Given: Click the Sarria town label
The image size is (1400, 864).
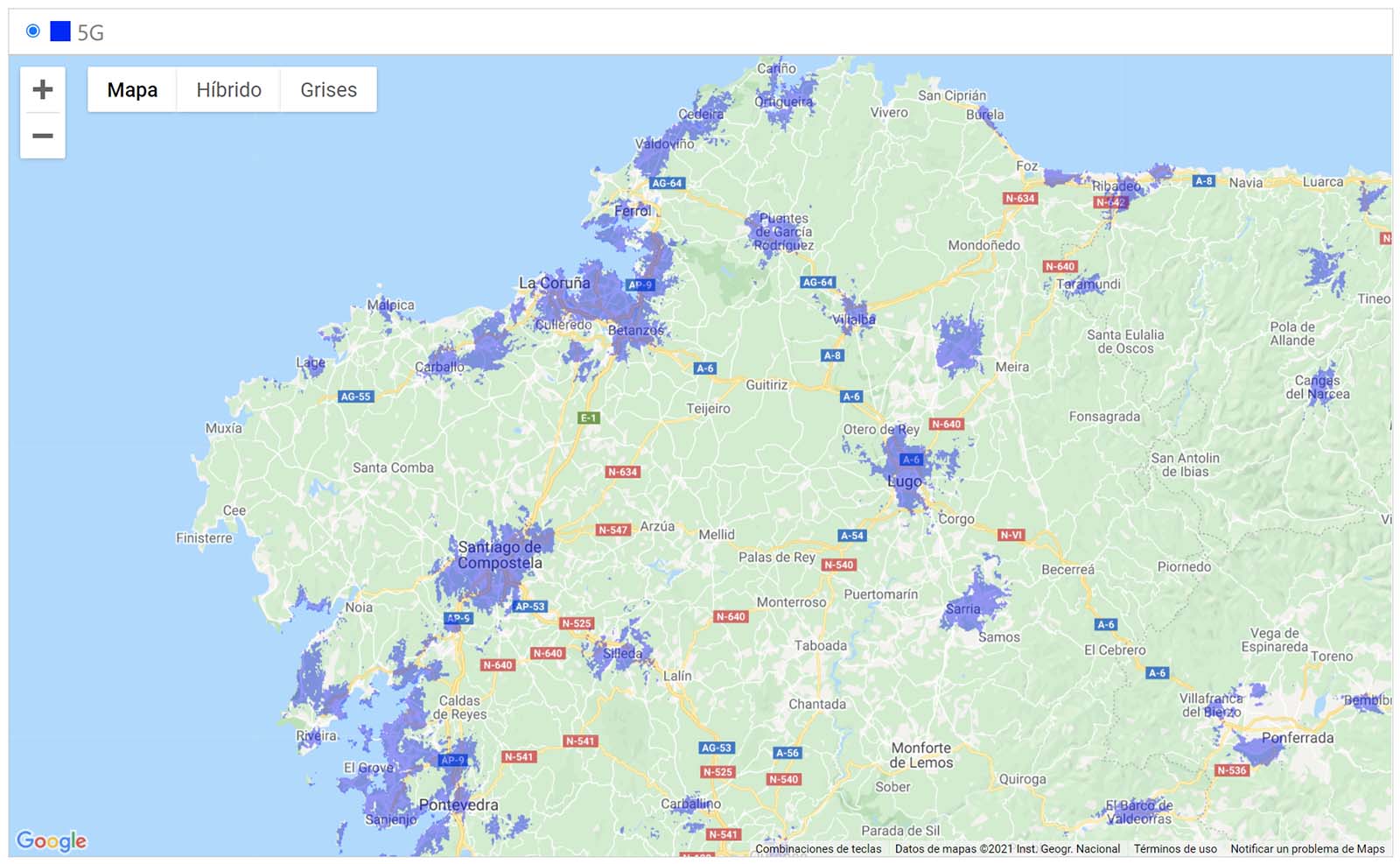Looking at the screenshot, I should point(962,608).
